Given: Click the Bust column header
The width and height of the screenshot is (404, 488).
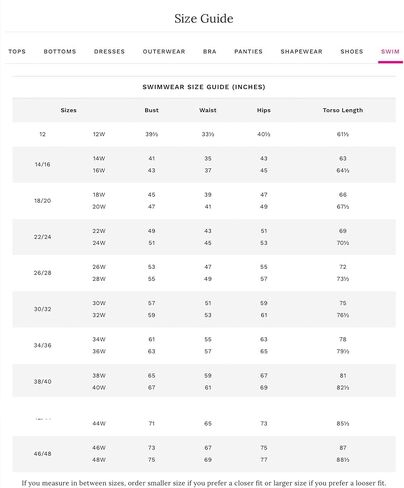Looking at the screenshot, I should pos(151,110).
